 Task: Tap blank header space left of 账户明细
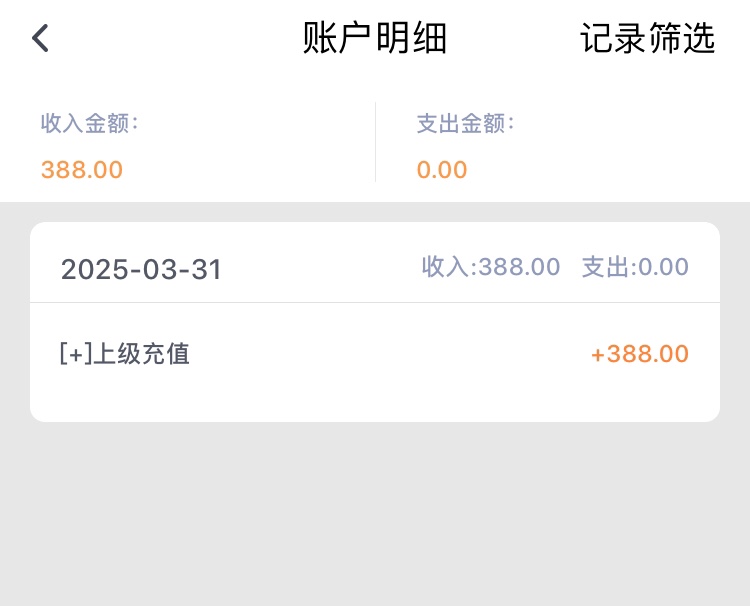170,38
